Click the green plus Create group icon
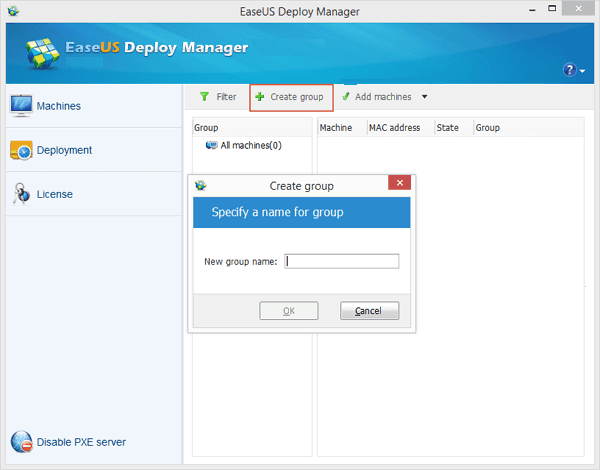This screenshot has width=600, height=470. tap(260, 97)
